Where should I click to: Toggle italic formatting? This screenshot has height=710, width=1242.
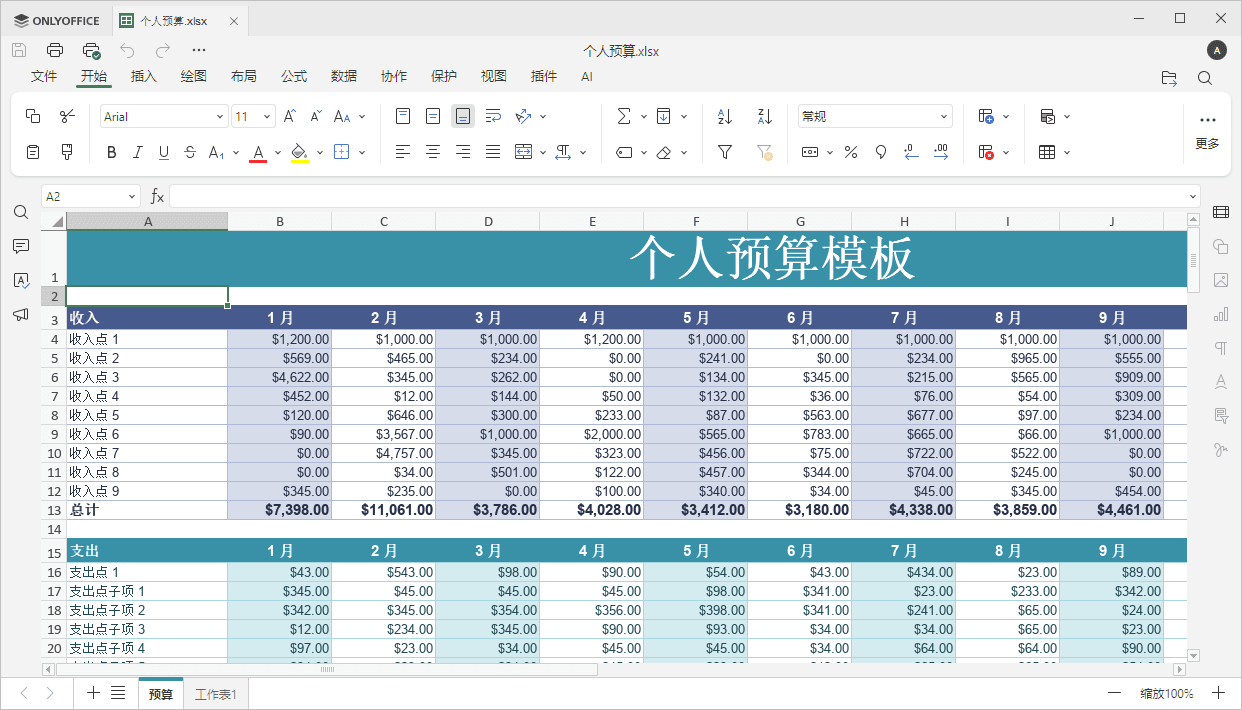click(138, 152)
